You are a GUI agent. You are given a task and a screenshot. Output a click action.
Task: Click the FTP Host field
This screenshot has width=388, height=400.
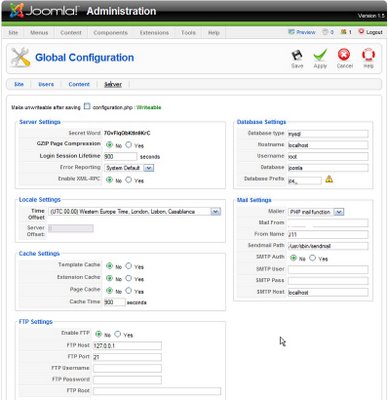127,345
